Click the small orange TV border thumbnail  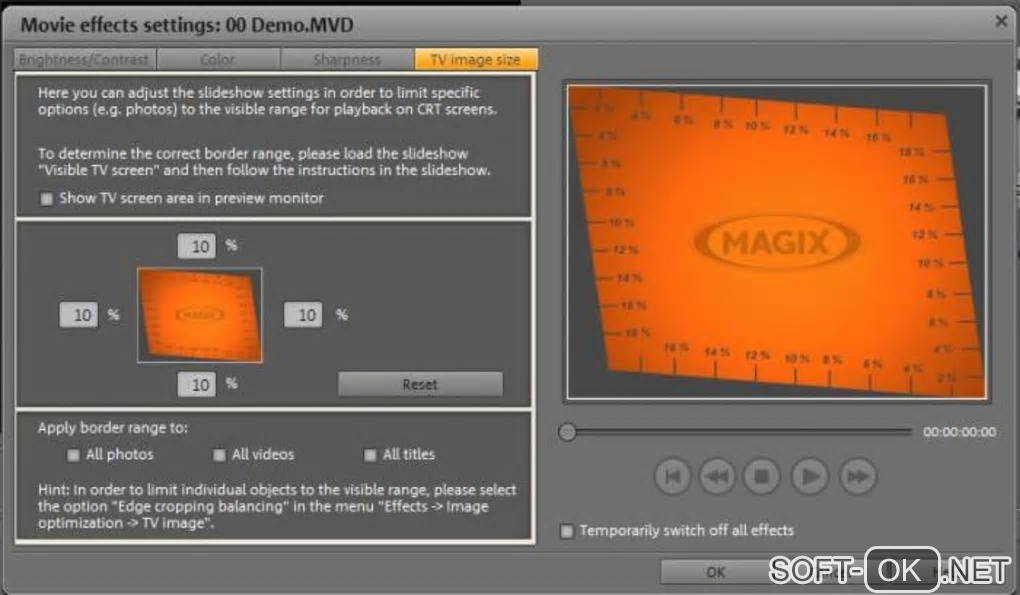tap(200, 315)
